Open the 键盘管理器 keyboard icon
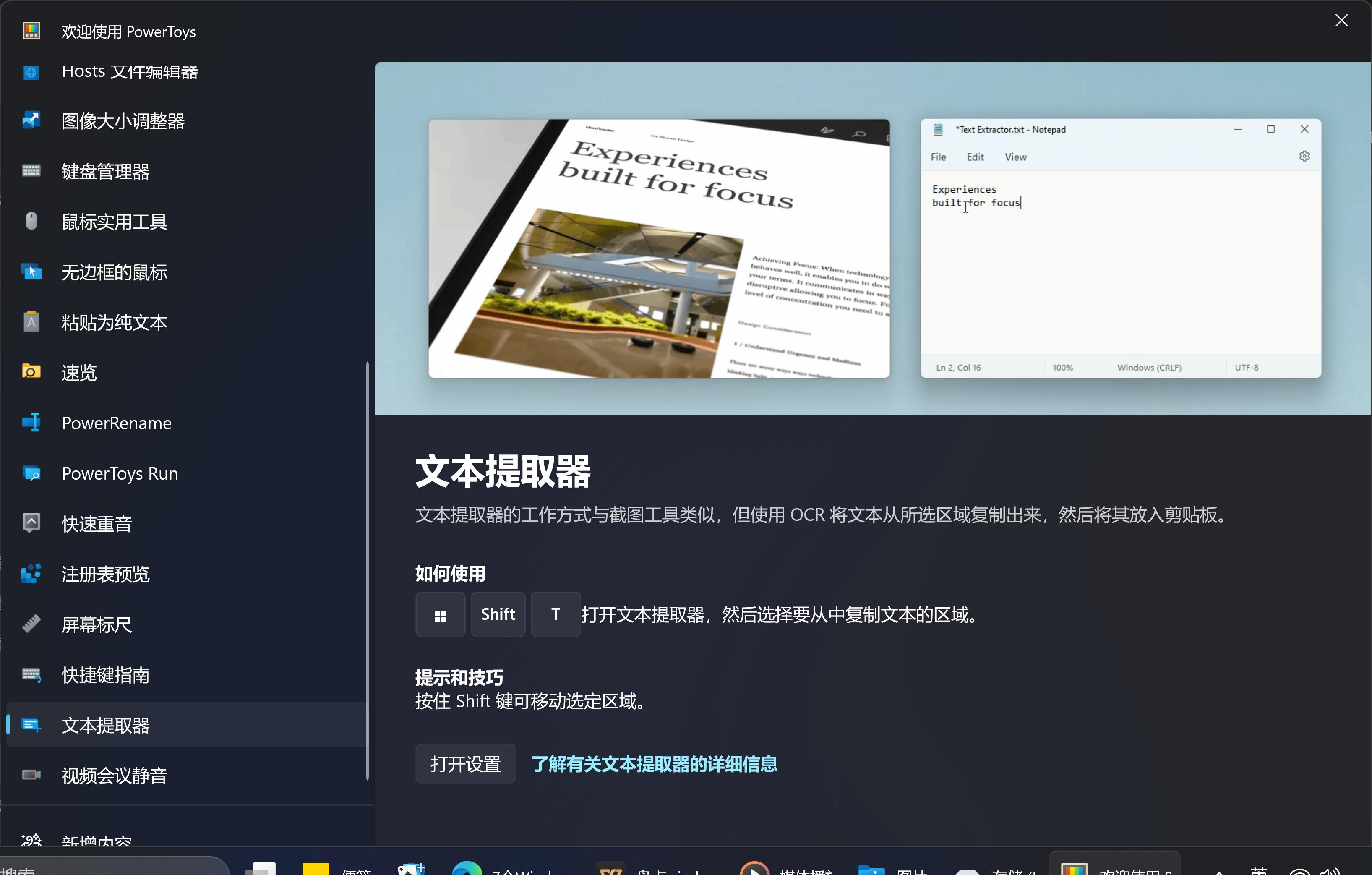 31,171
